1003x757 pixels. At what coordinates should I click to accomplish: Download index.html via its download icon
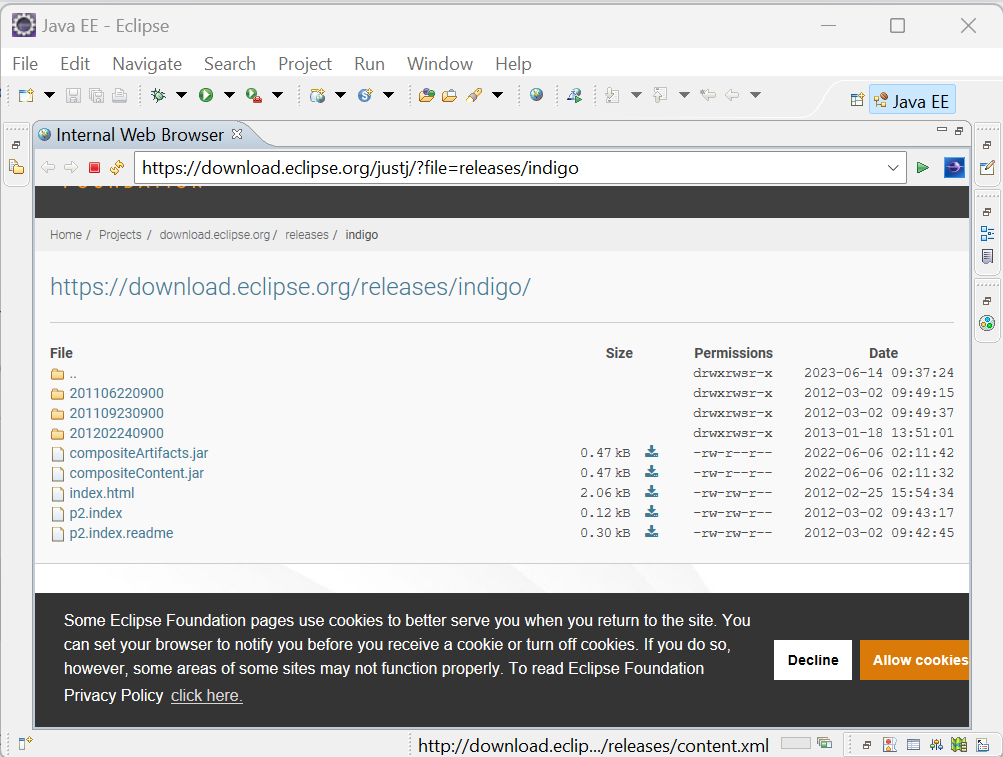point(651,491)
